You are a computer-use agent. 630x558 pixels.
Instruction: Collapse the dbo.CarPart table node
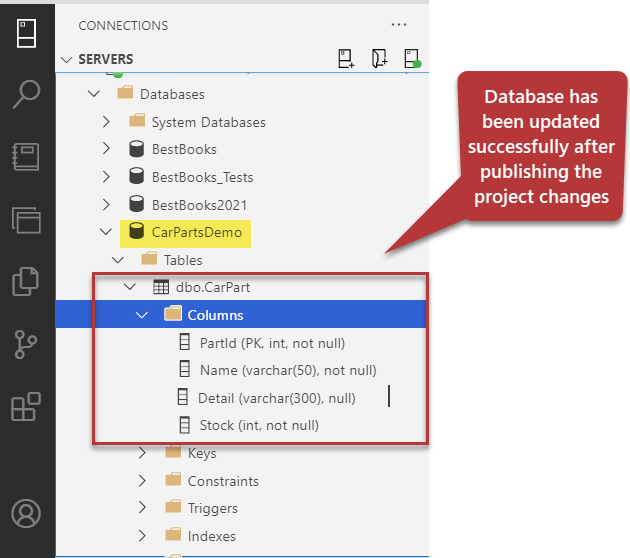click(128, 287)
